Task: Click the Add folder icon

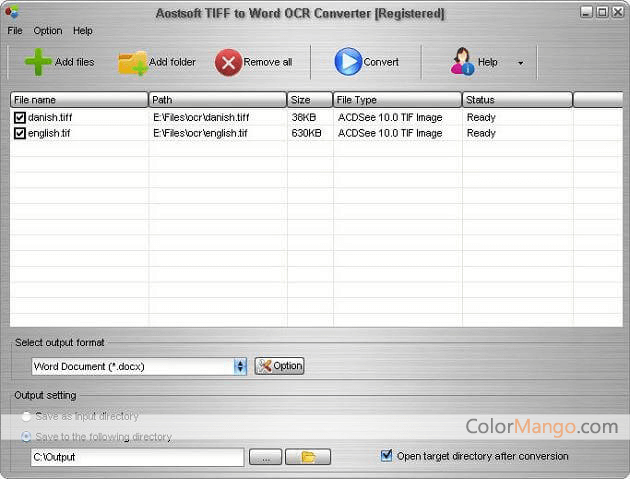Action: point(132,63)
